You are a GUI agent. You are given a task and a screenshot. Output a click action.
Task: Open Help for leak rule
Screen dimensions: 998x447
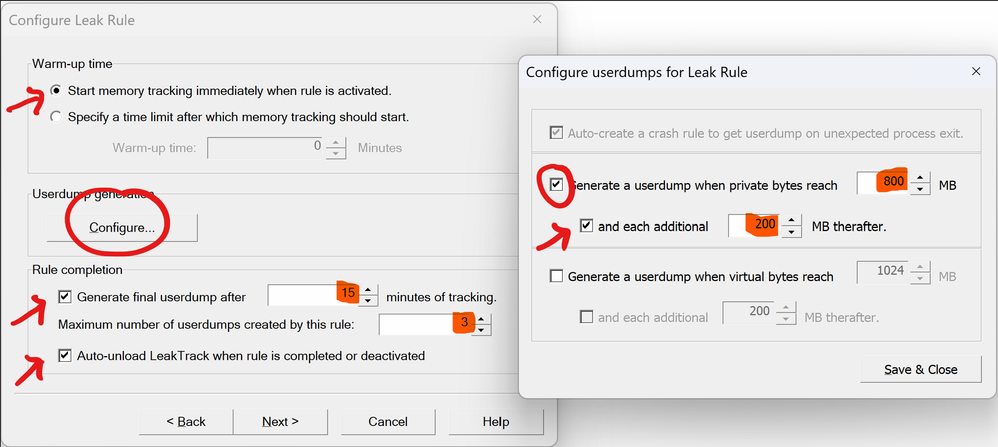[496, 421]
